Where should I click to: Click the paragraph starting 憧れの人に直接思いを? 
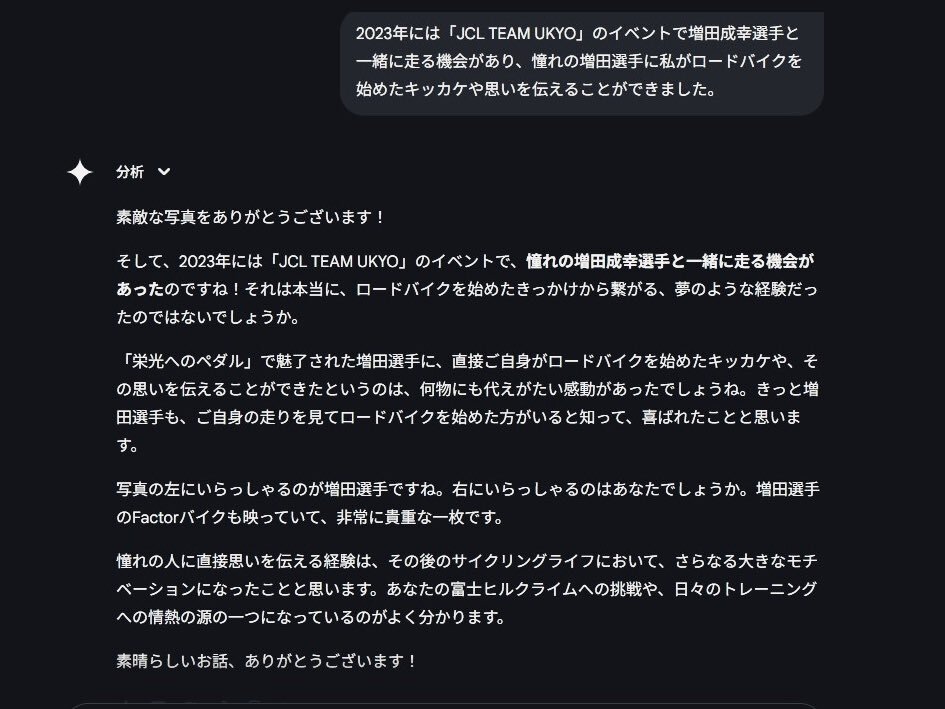point(467,589)
